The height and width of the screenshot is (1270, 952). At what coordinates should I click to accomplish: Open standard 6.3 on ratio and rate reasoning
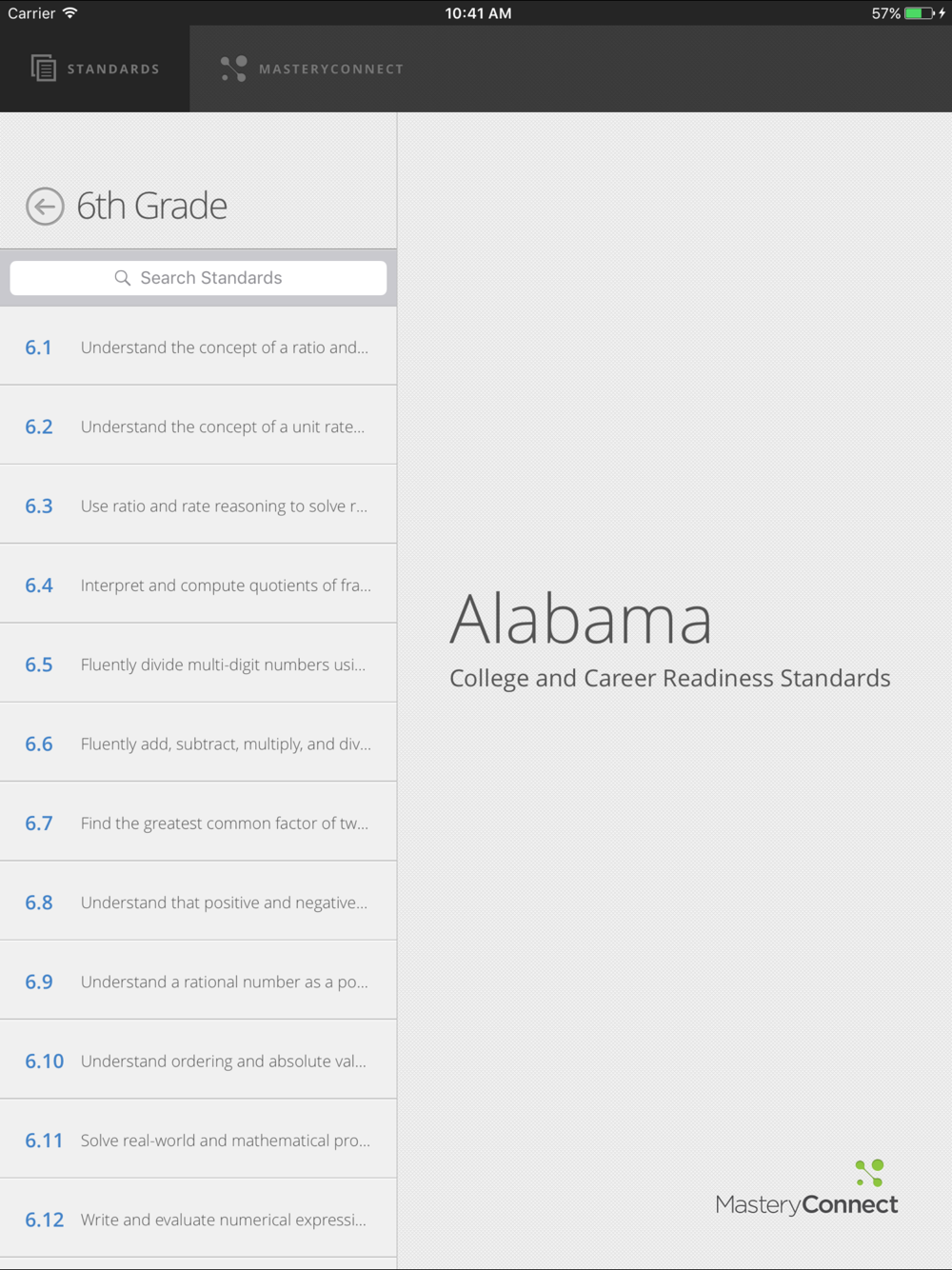click(x=198, y=505)
